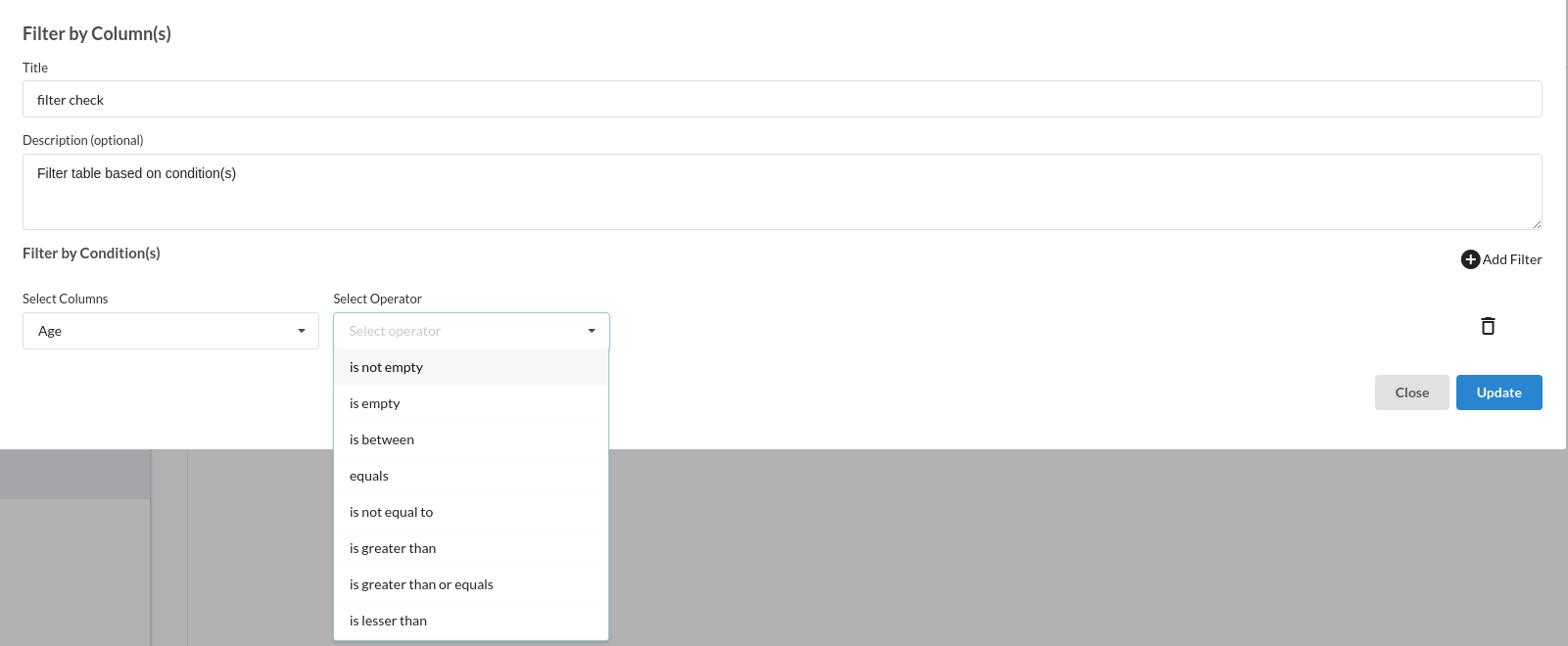
Task: Choose 'is empty' operator
Action: 471,403
